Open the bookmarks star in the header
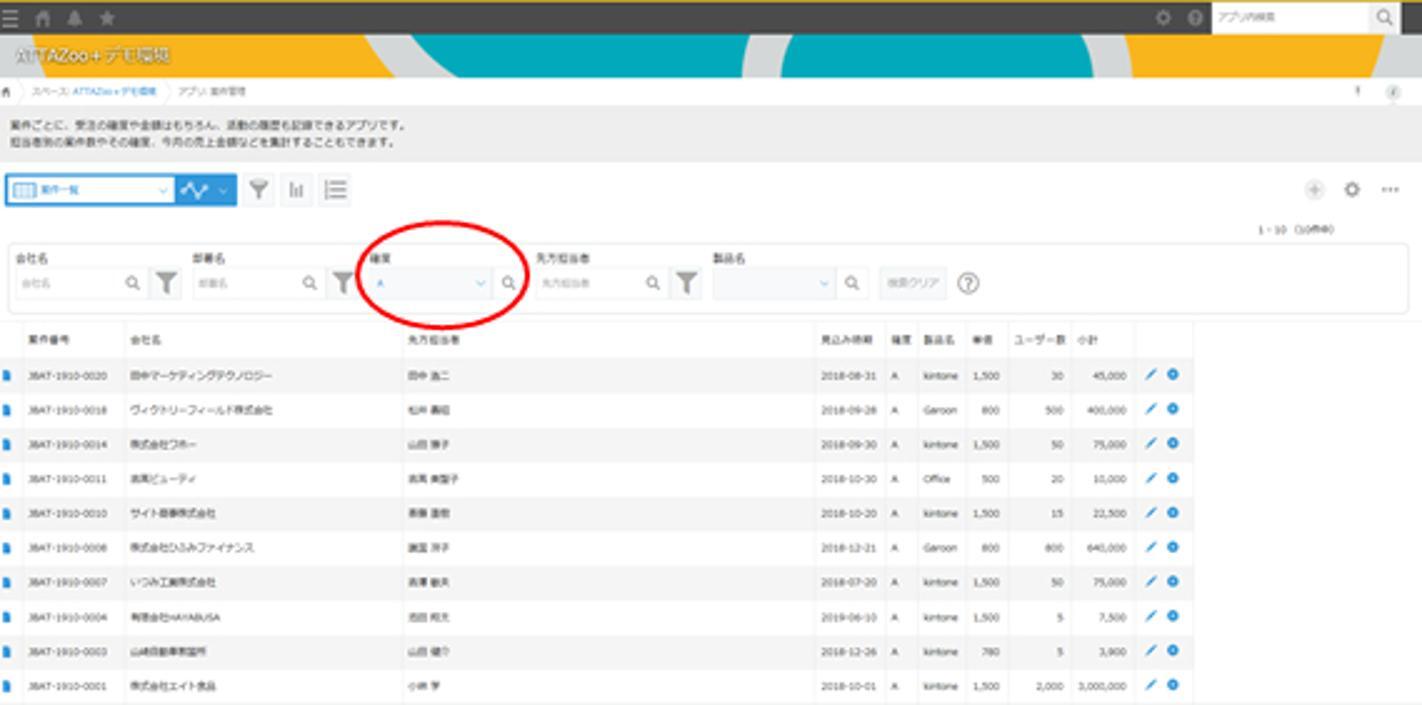Image resolution: width=1422 pixels, height=705 pixels. click(107, 18)
